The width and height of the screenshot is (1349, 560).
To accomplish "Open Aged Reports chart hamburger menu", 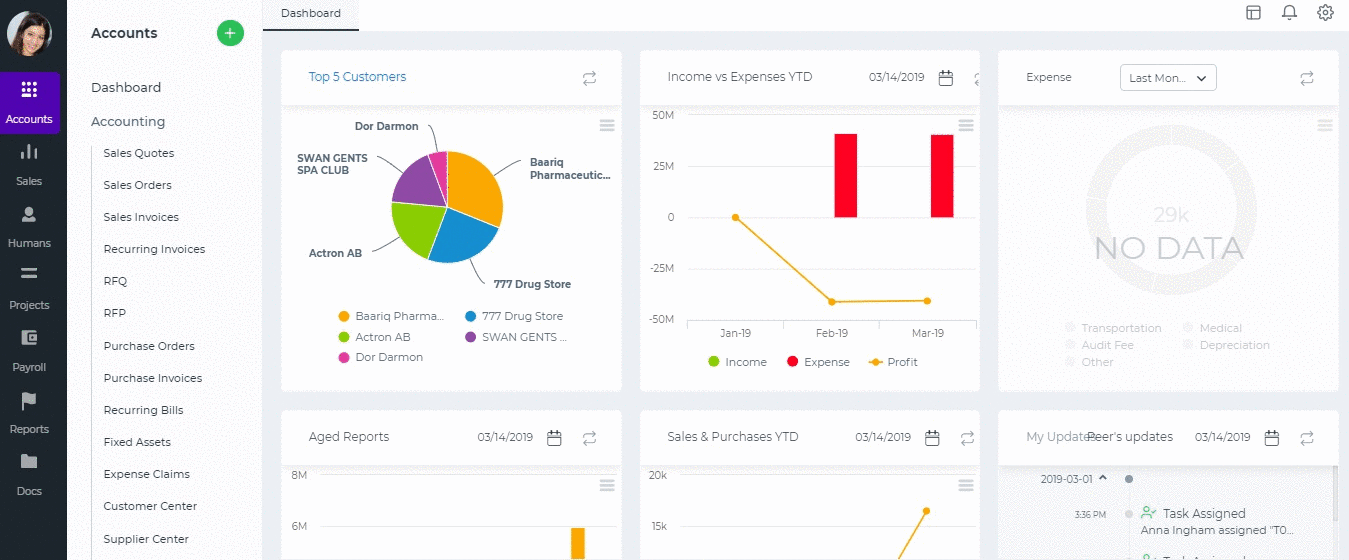I will click(x=606, y=485).
